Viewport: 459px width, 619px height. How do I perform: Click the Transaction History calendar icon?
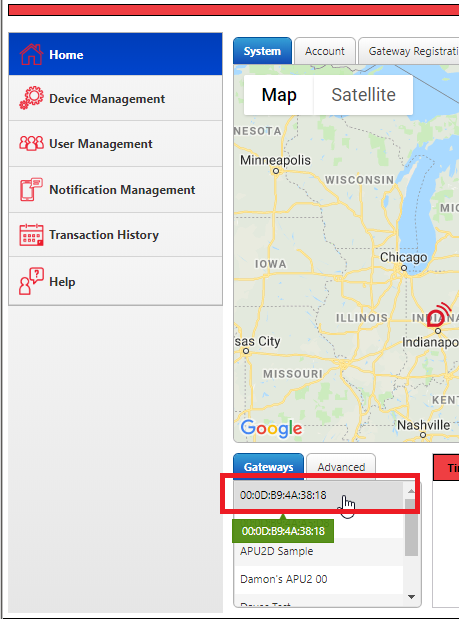click(x=31, y=234)
